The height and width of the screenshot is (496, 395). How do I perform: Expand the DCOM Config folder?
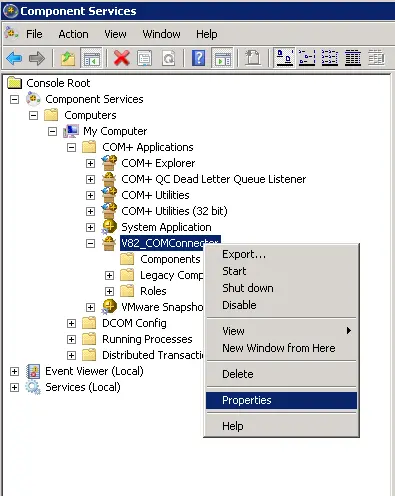point(71,323)
